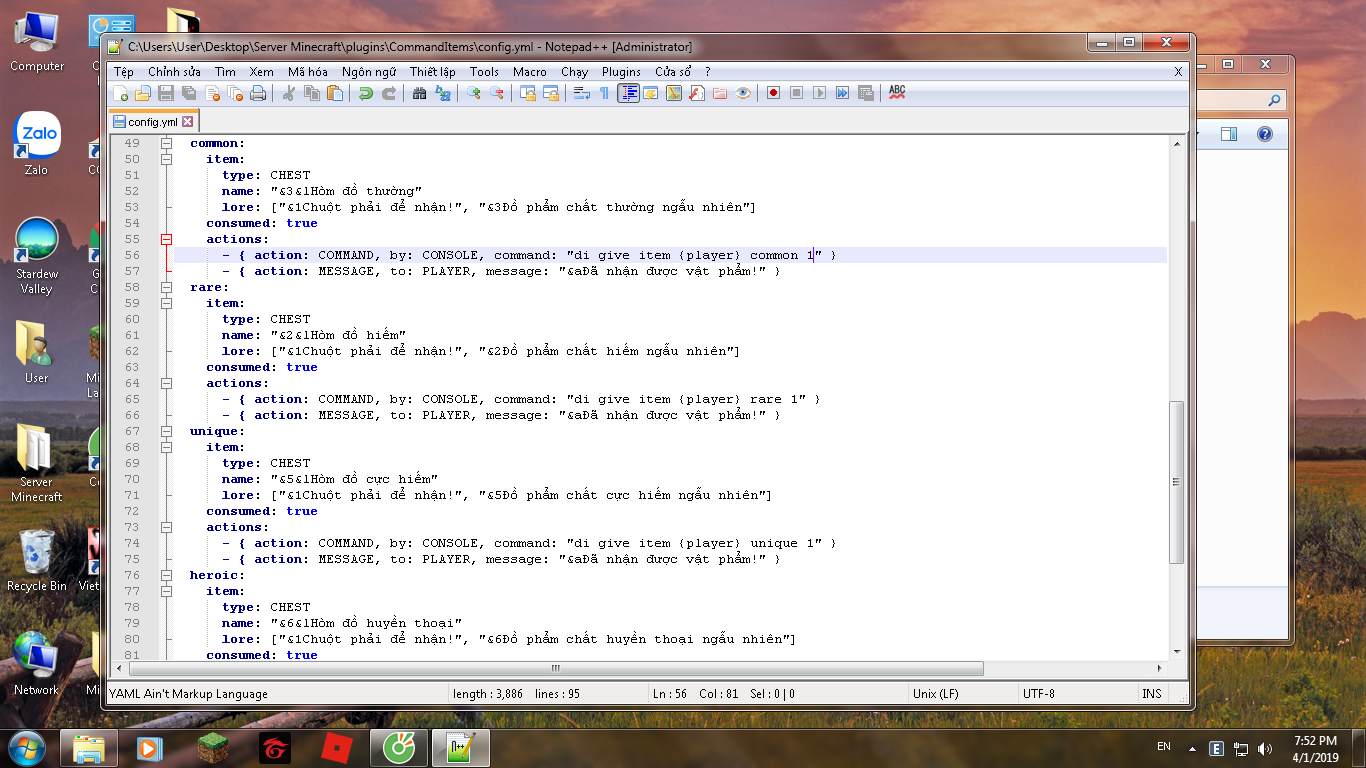Click the Undo arrow icon
Image resolution: width=1366 pixels, height=768 pixels.
(x=366, y=93)
